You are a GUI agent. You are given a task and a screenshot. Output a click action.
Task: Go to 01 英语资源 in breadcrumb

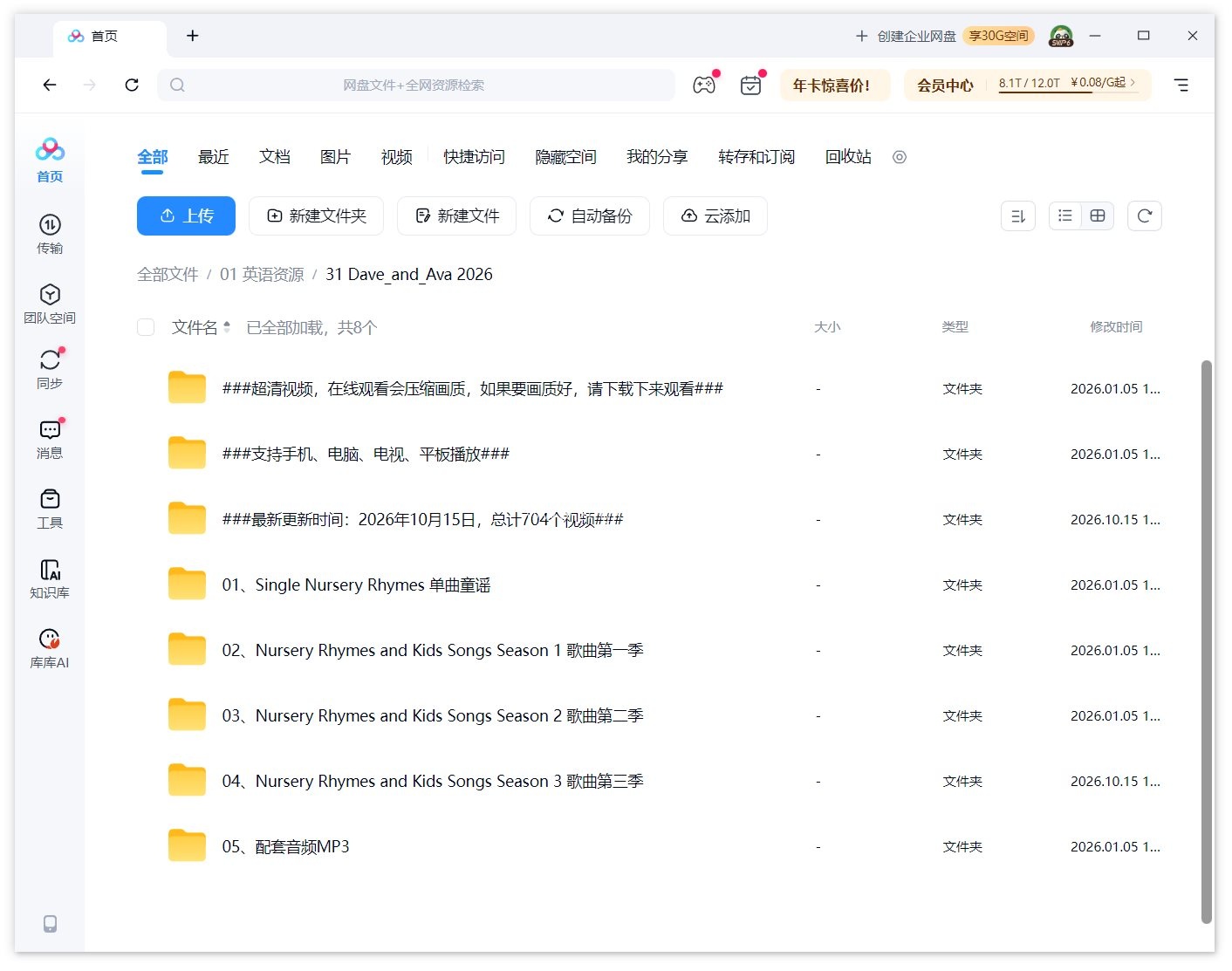pos(262,274)
